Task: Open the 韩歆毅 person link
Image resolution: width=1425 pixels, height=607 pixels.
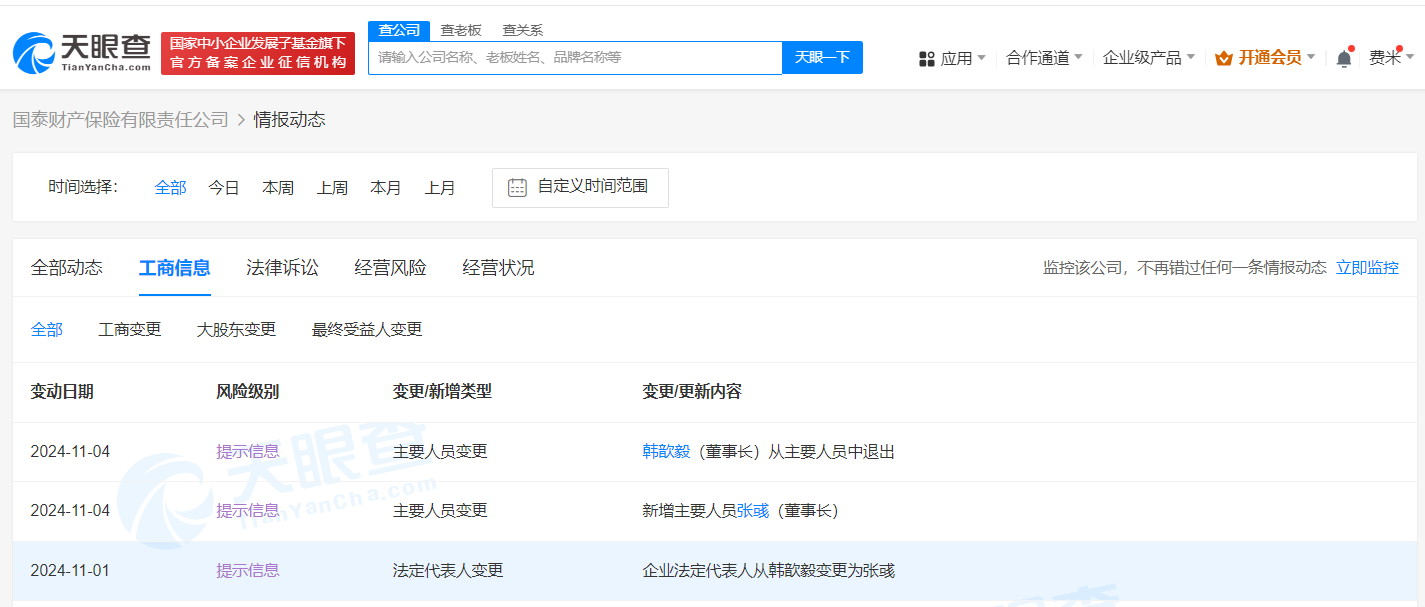Action: point(666,452)
